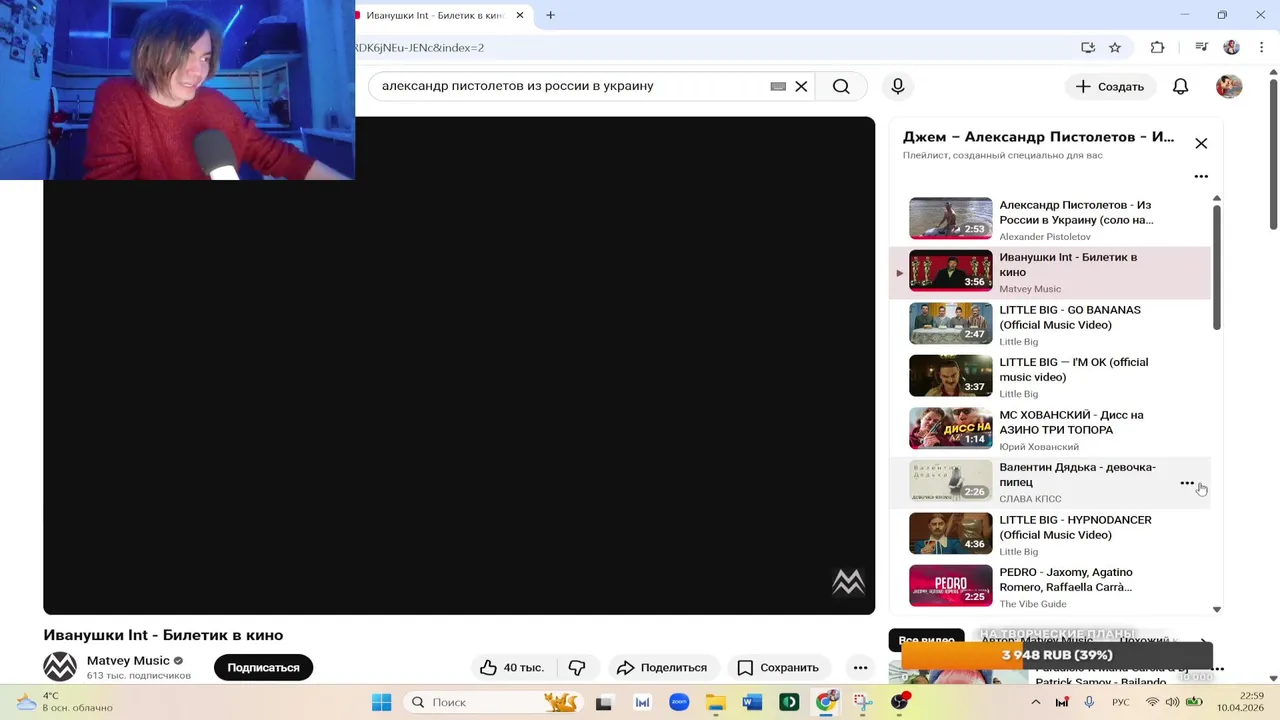Click channel name Юрий Хованский
Screen dimensions: 1280x720
click(1039, 447)
